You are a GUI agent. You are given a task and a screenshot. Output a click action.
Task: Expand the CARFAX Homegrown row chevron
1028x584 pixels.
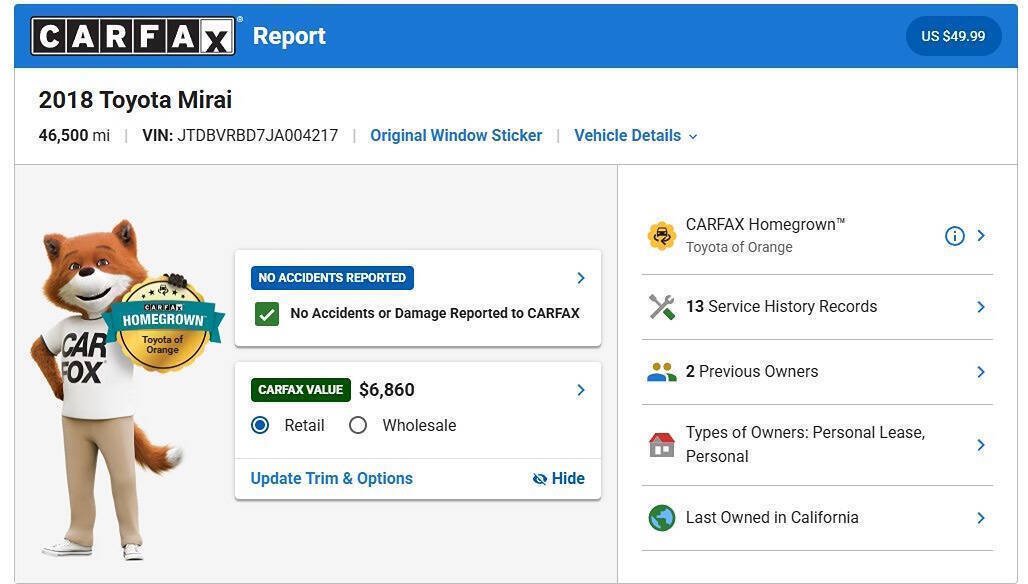tap(981, 235)
